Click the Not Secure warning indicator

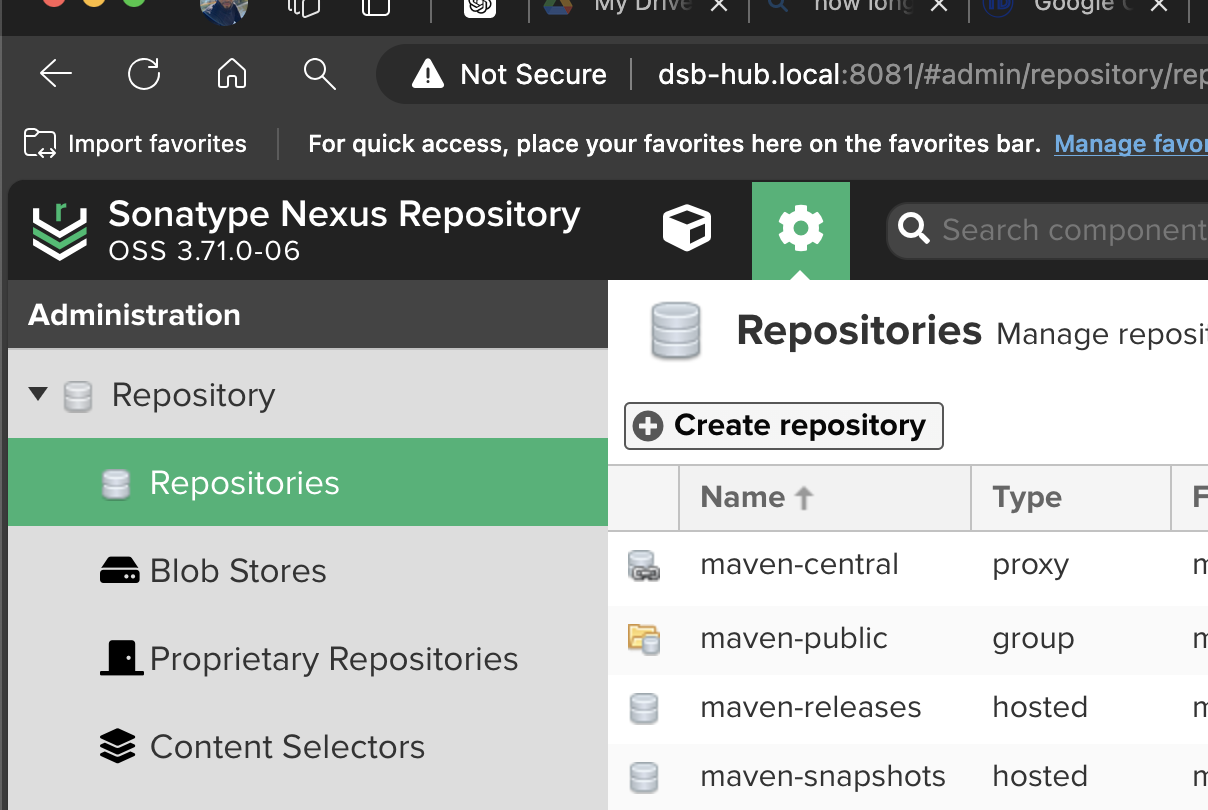[x=510, y=74]
